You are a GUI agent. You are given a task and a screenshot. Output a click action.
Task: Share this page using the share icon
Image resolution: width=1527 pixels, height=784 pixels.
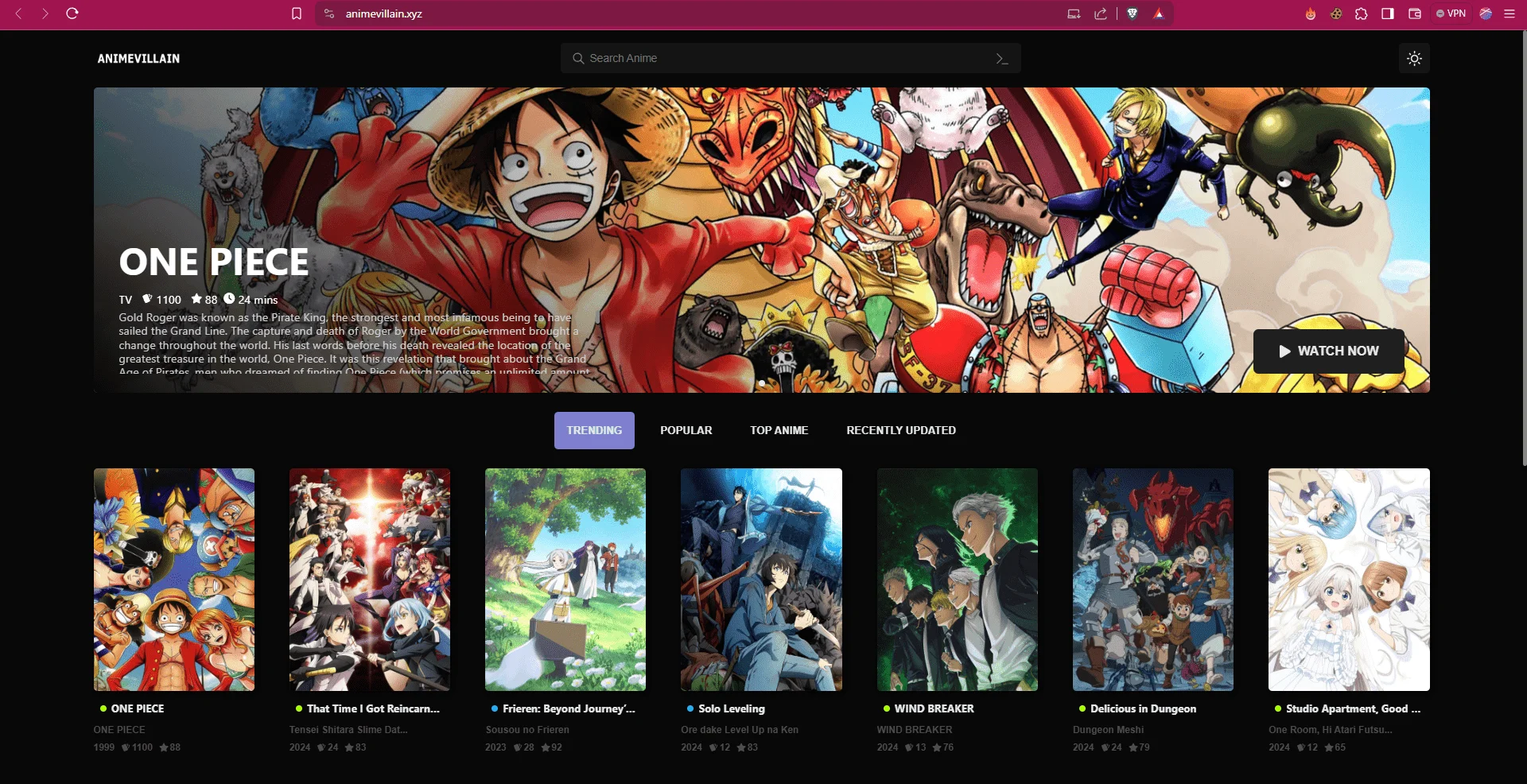pos(1101,14)
